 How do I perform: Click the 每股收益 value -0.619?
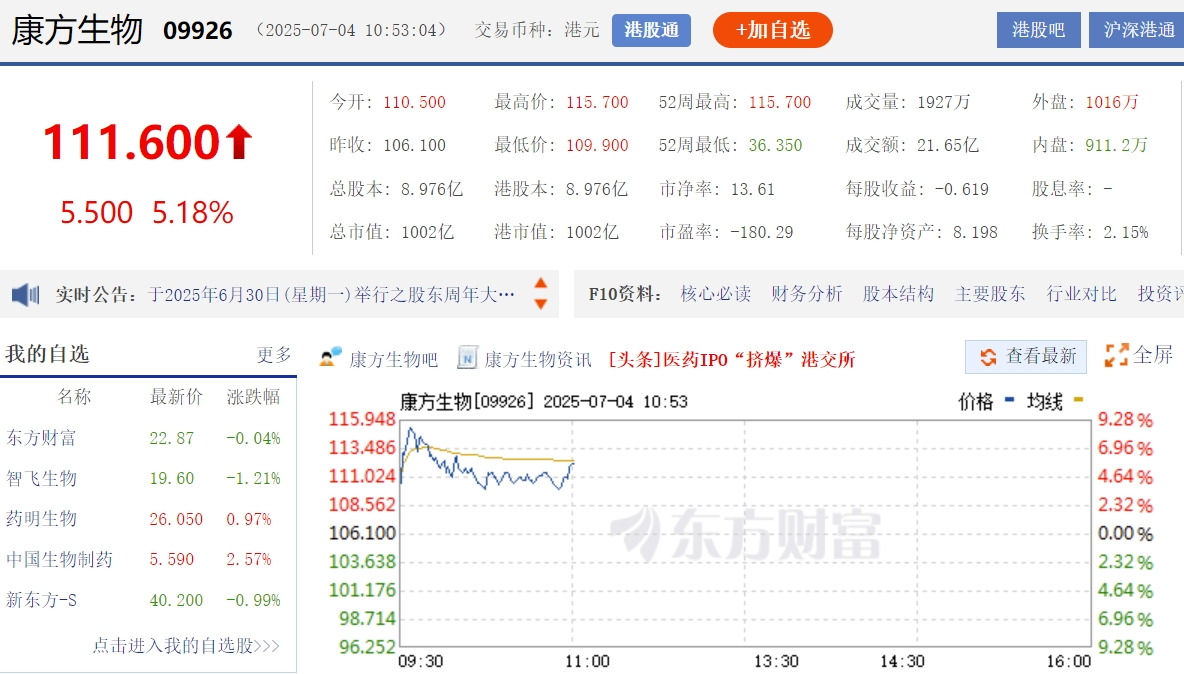point(961,189)
